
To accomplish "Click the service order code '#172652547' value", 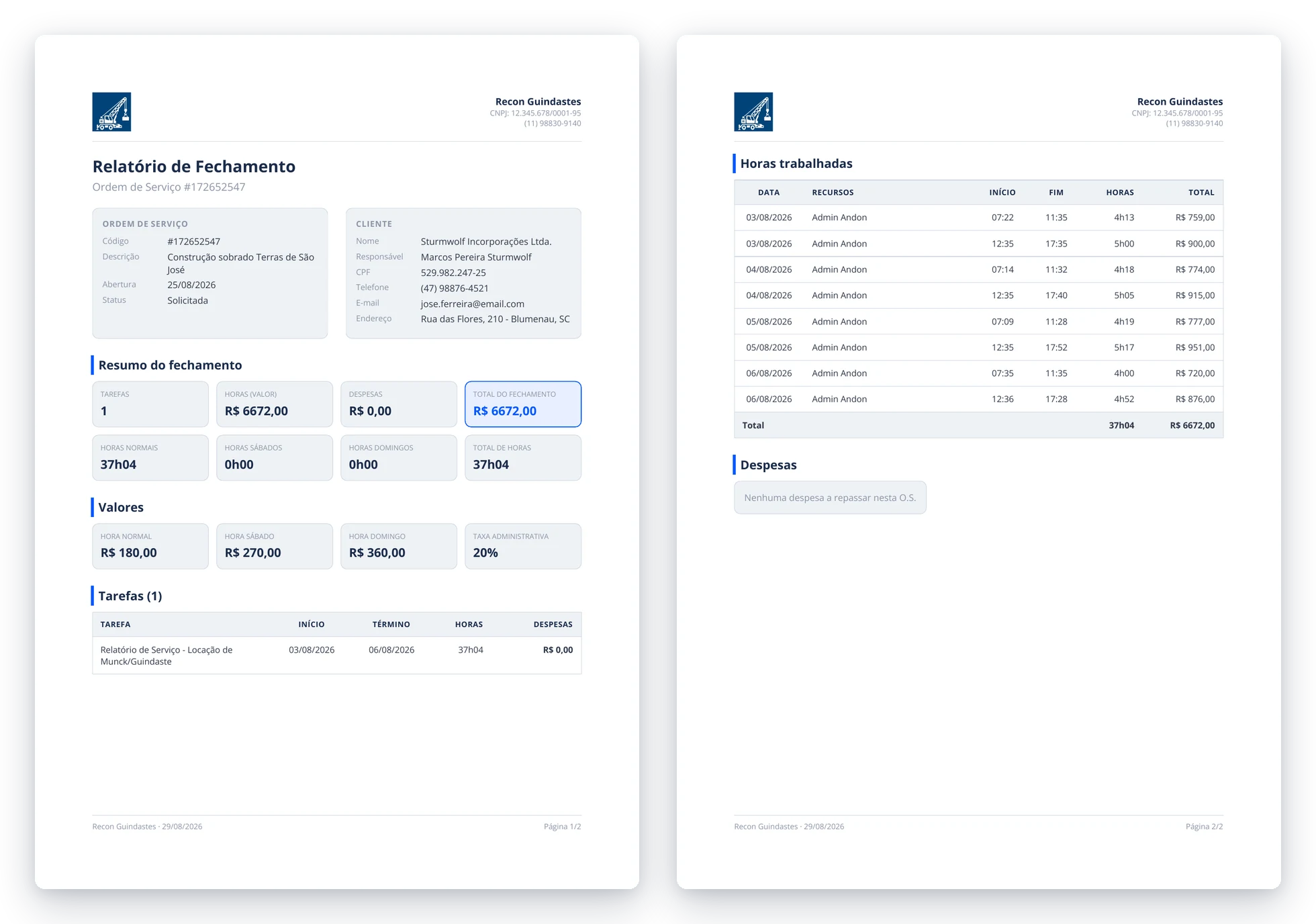I will (x=193, y=241).
